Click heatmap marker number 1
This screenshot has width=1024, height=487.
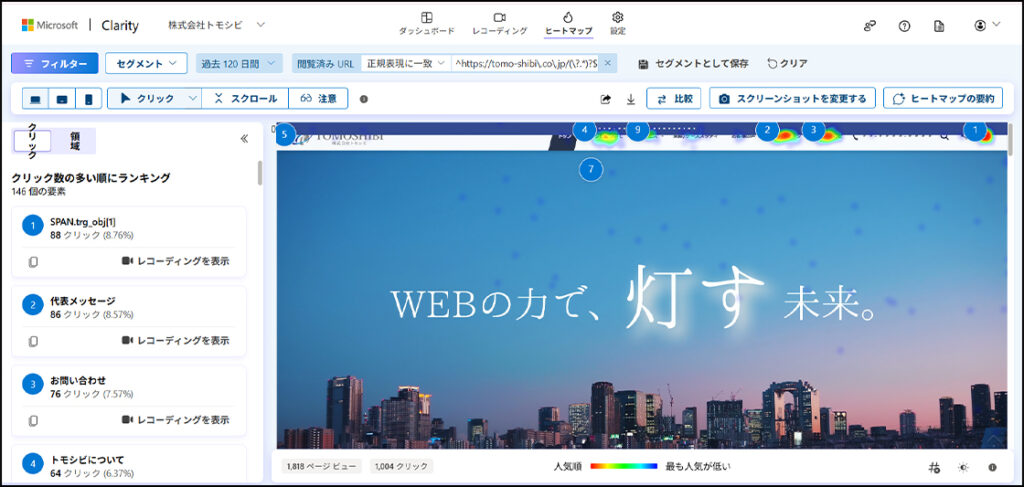975,130
